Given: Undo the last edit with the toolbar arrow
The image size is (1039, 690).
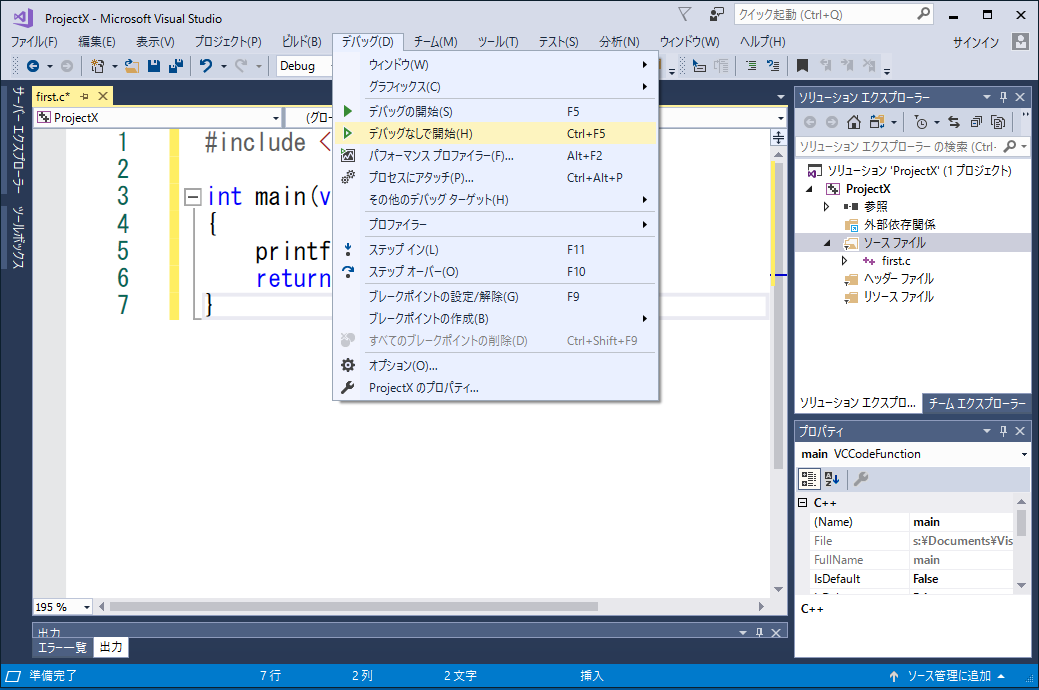Looking at the screenshot, I should pos(206,66).
